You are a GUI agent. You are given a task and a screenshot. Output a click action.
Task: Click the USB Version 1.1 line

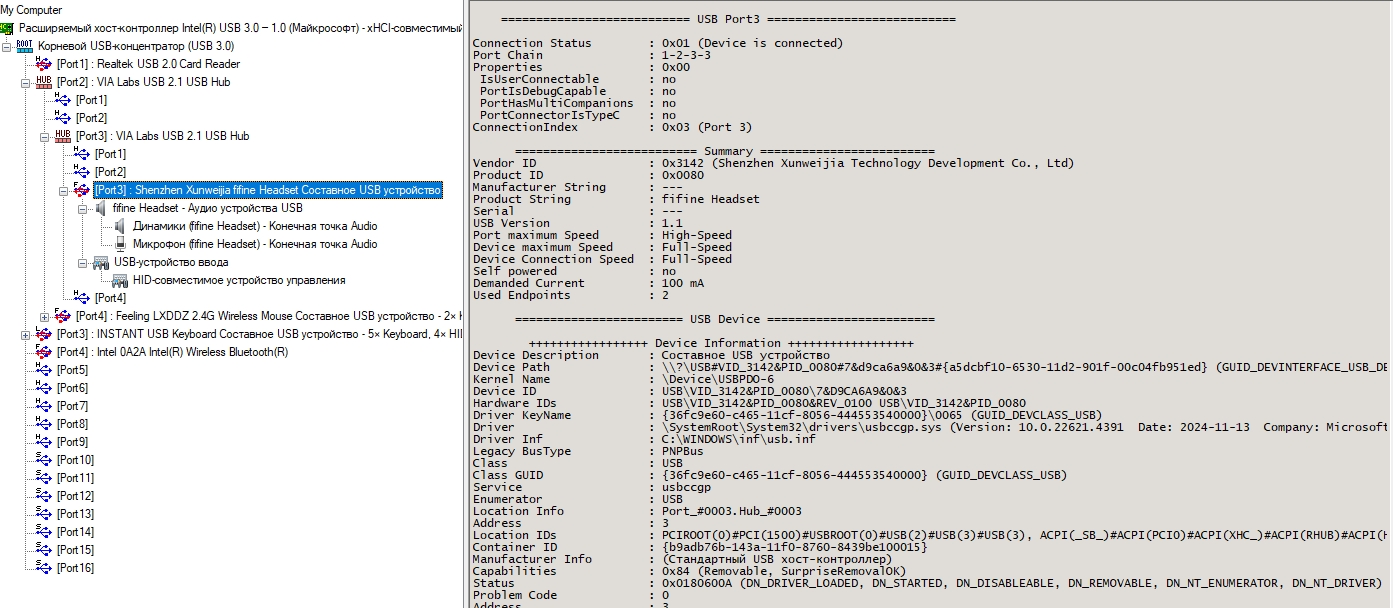pyautogui.click(x=577, y=223)
